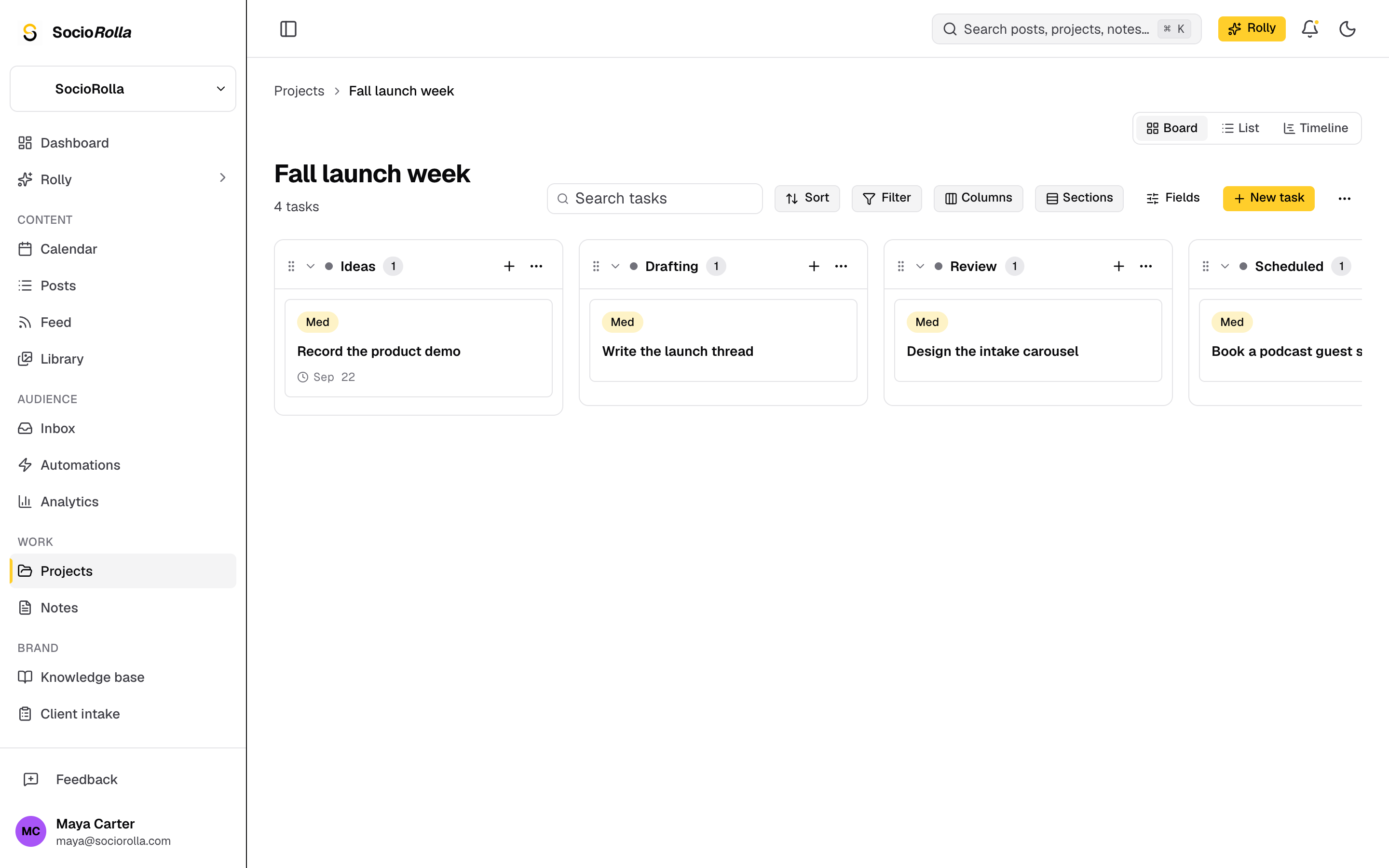1389x868 pixels.
Task: Switch to the List view
Action: (x=1240, y=128)
